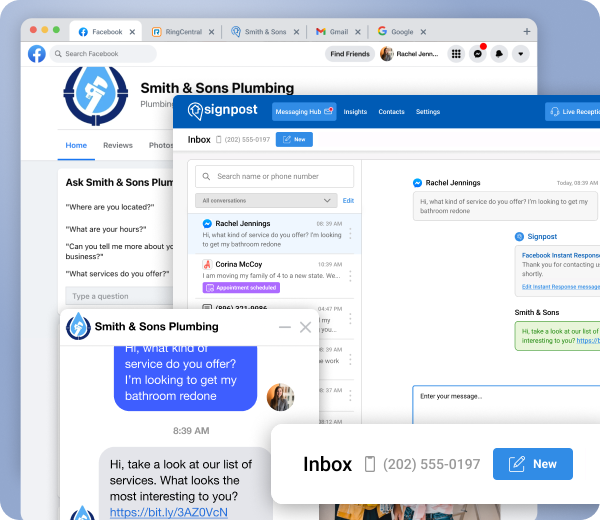Image resolution: width=600 pixels, height=520 pixels.
Task: Close the RingCentral browser tab
Action: [x=211, y=32]
